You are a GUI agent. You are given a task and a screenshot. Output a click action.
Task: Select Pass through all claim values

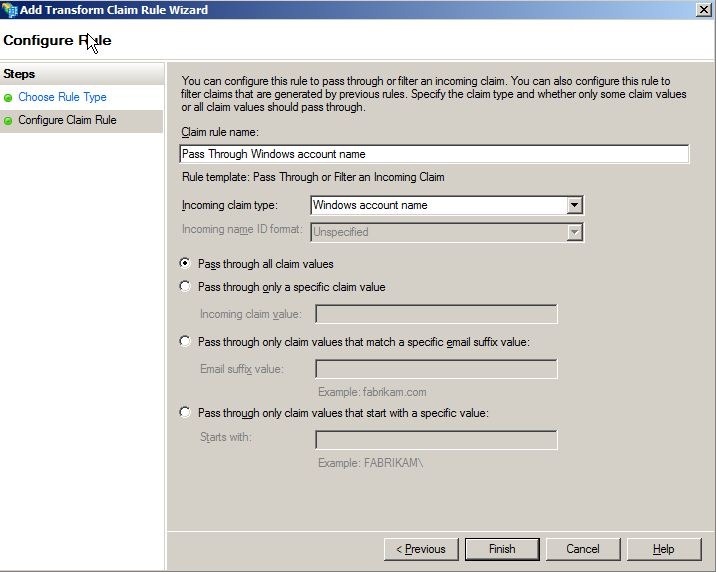(184, 264)
